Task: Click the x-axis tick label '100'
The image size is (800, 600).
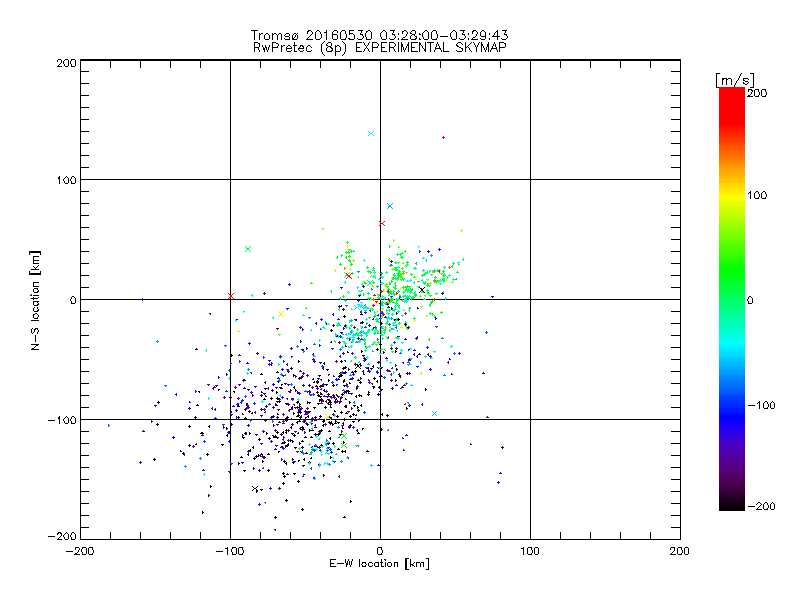Action: click(530, 551)
